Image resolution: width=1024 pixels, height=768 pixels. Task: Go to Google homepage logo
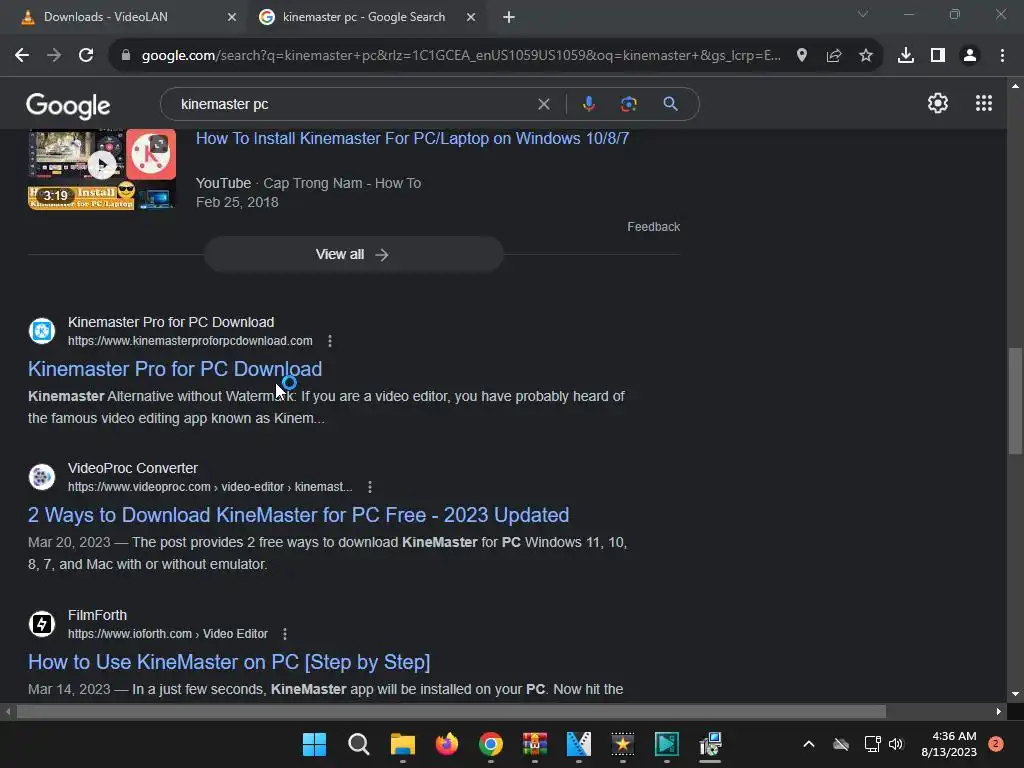point(68,105)
